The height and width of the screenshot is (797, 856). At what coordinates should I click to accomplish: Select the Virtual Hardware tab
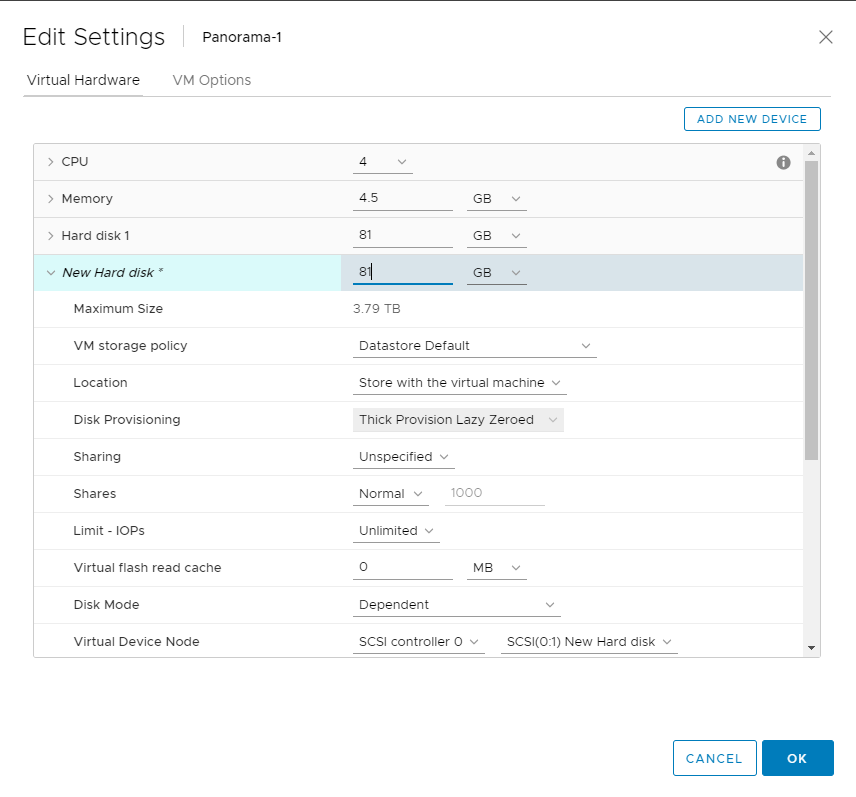click(83, 80)
